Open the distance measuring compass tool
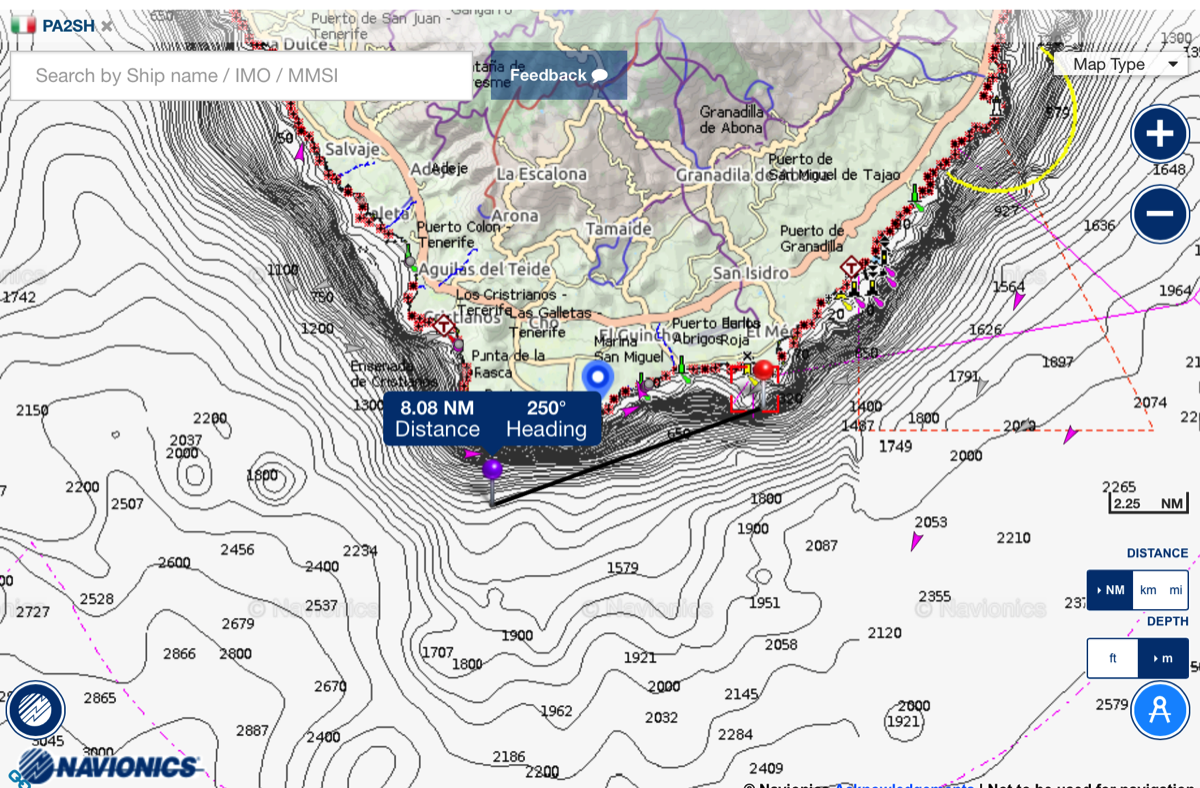This screenshot has width=1200, height=788. point(1160,709)
